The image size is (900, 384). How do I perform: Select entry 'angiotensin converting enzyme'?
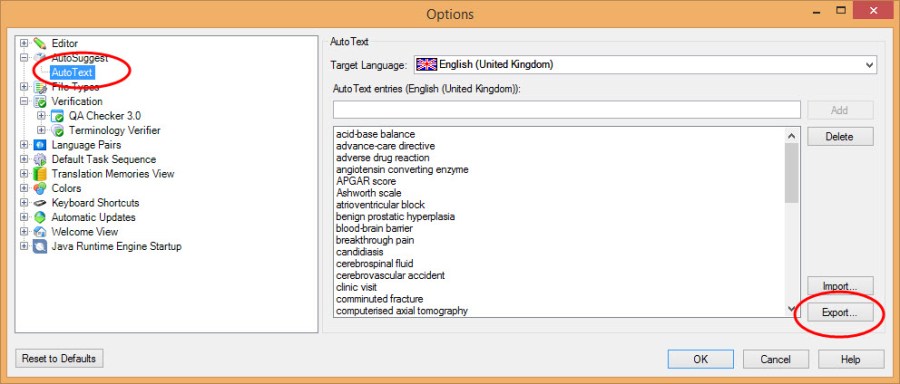(x=402, y=169)
